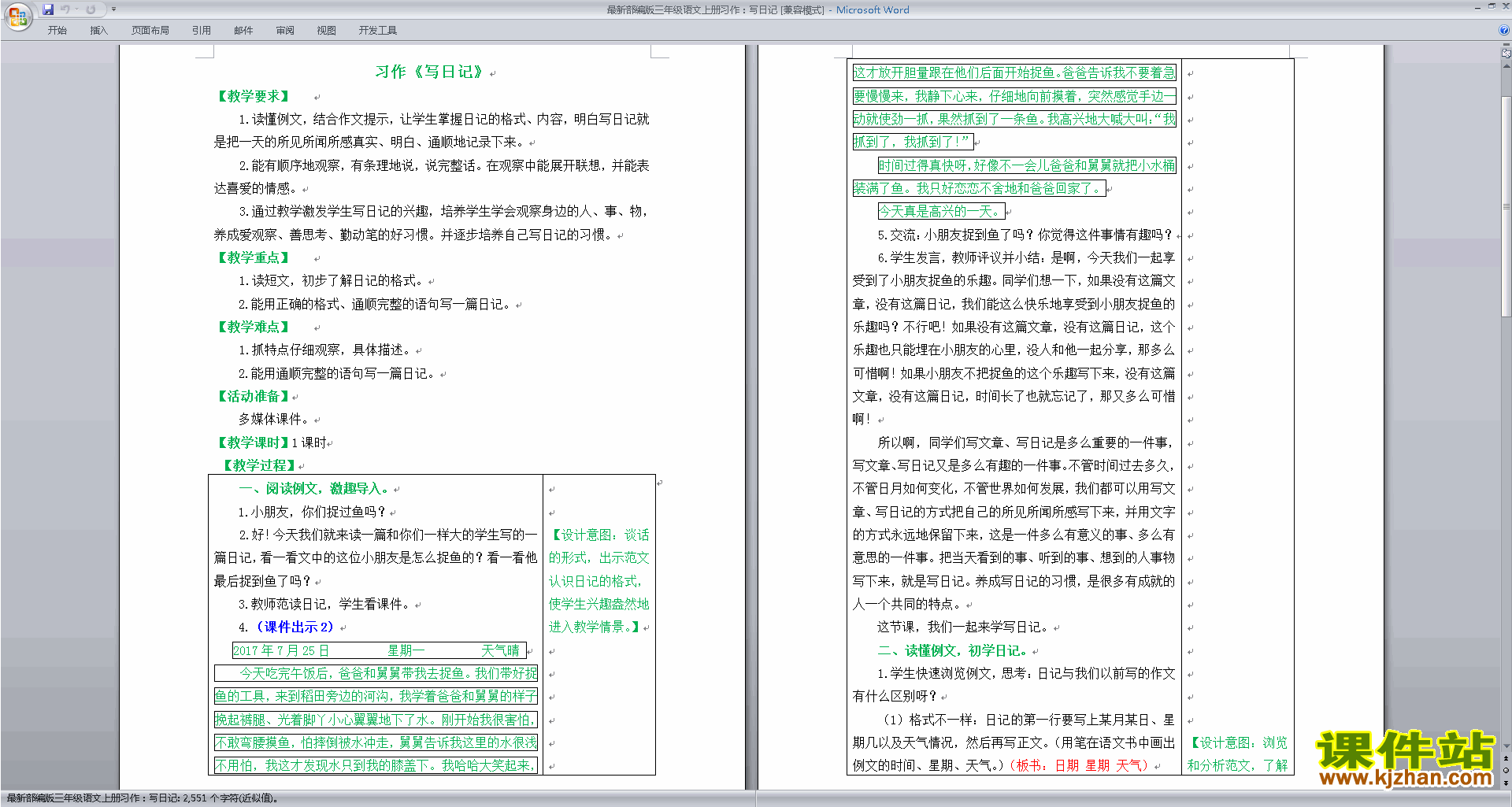Toggle the ruler icon above the vertical scrollbar
Screen dimensions: 1512x807
coord(1506,54)
